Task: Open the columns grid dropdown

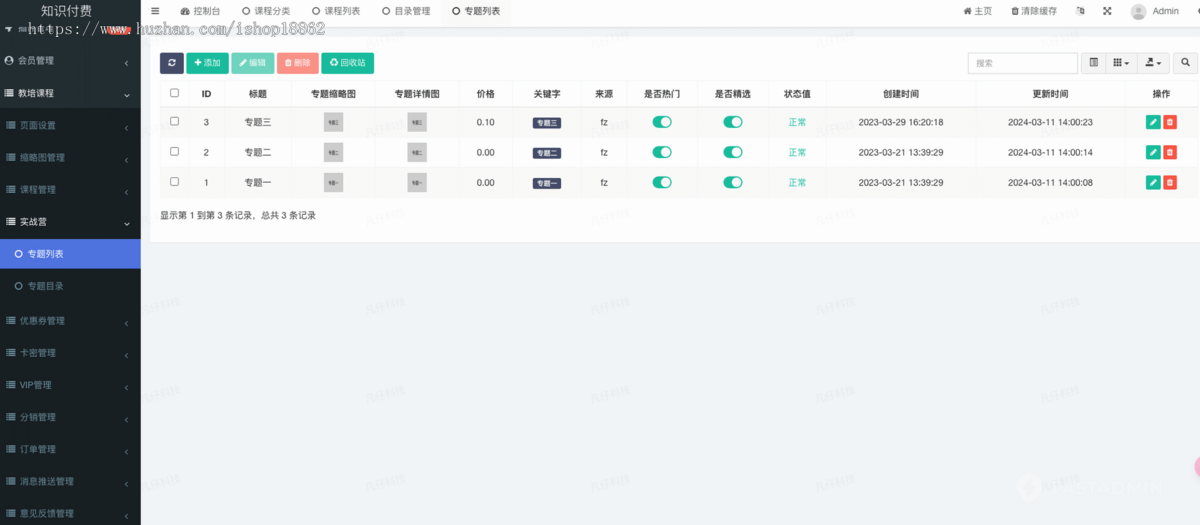Action: click(x=1121, y=63)
